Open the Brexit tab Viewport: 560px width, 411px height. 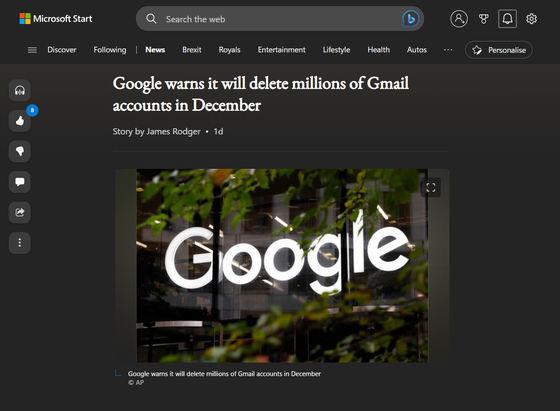pos(192,50)
